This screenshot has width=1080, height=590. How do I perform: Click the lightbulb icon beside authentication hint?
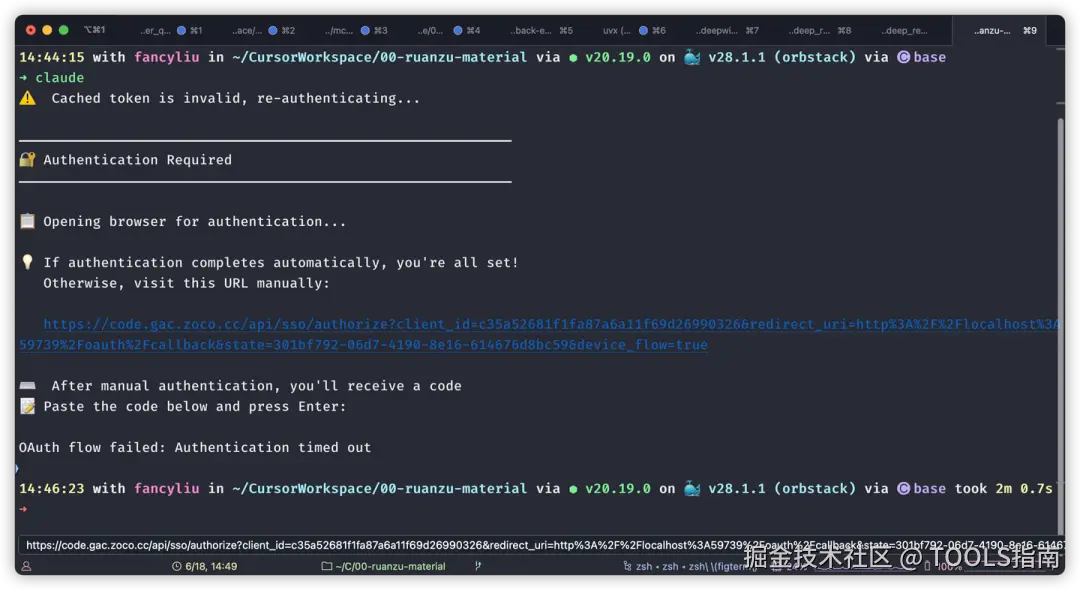[28, 262]
